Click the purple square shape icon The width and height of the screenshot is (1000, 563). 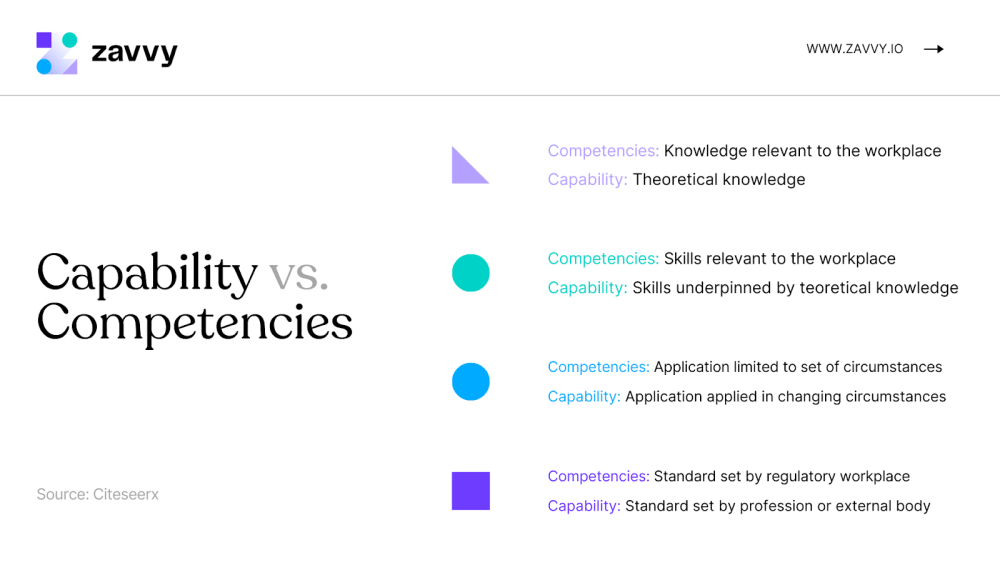[471, 491]
